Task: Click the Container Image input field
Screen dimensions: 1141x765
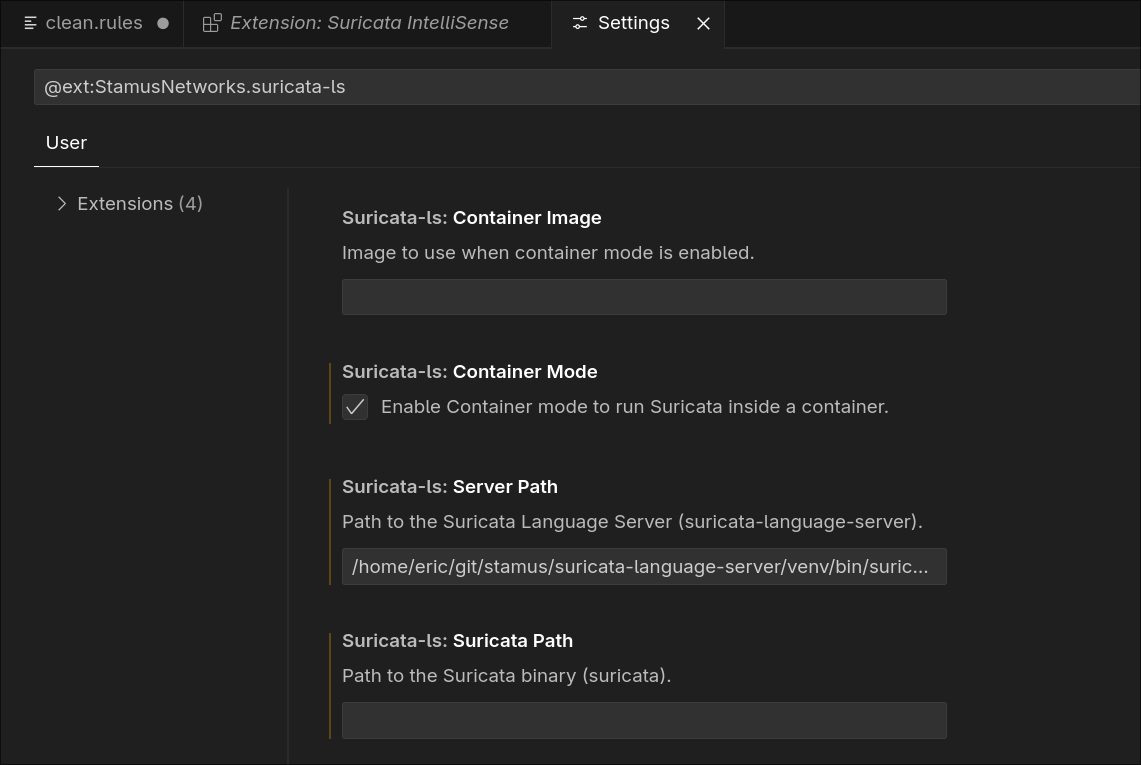Action: click(644, 296)
